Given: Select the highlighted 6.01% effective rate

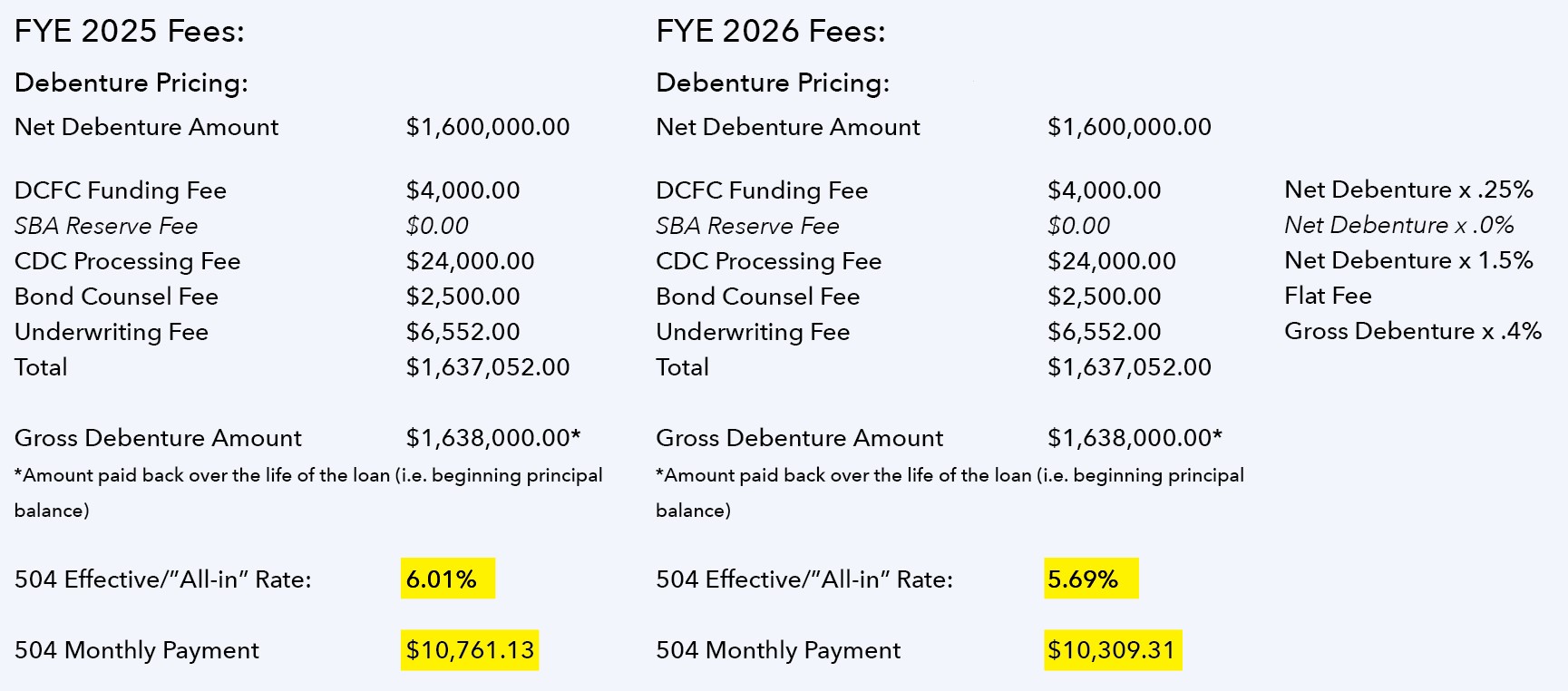Looking at the screenshot, I should click(442, 579).
